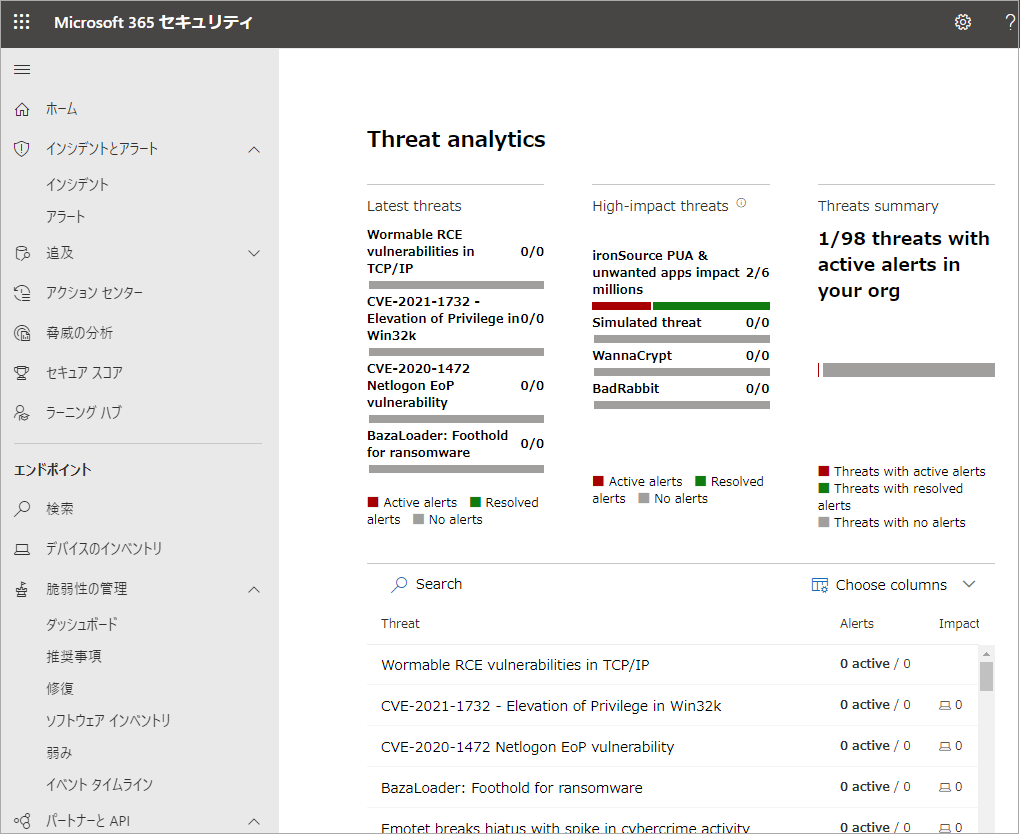Open the Choose columns dropdown arrow

969,584
